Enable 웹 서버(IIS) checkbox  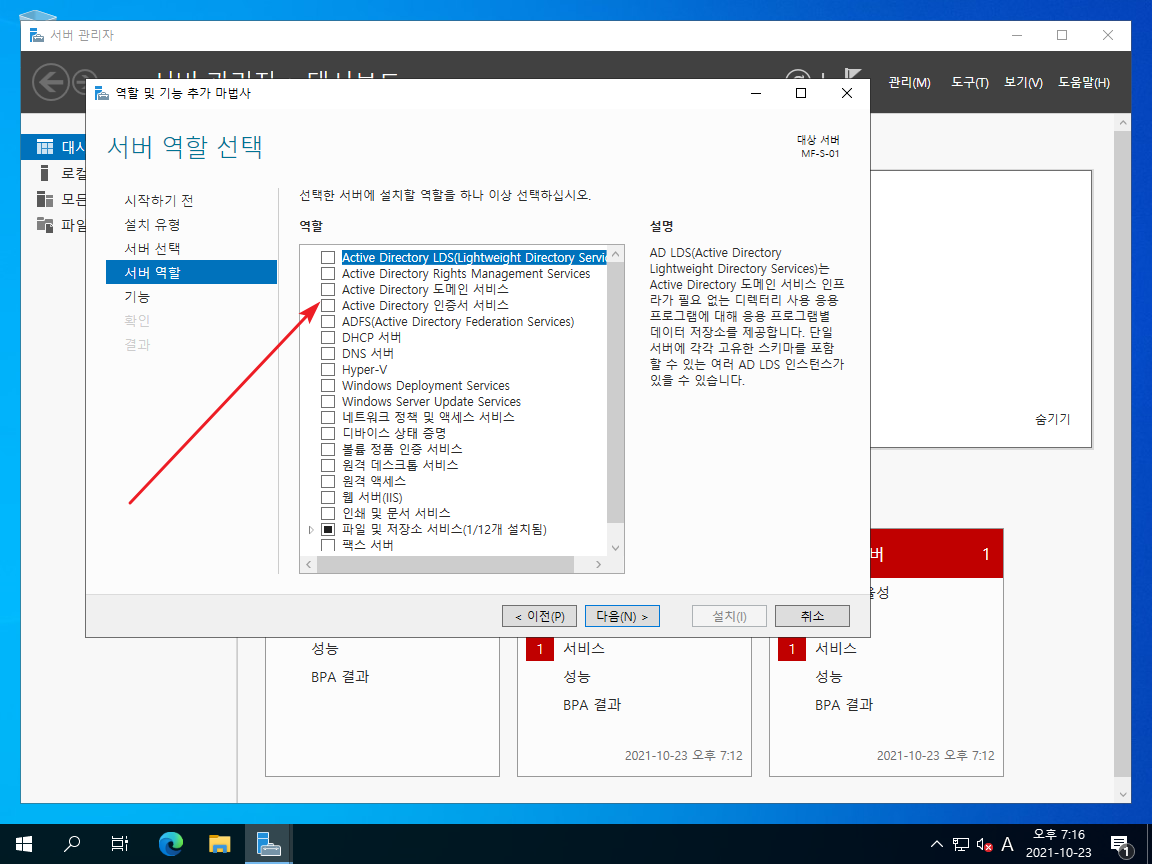coord(328,497)
